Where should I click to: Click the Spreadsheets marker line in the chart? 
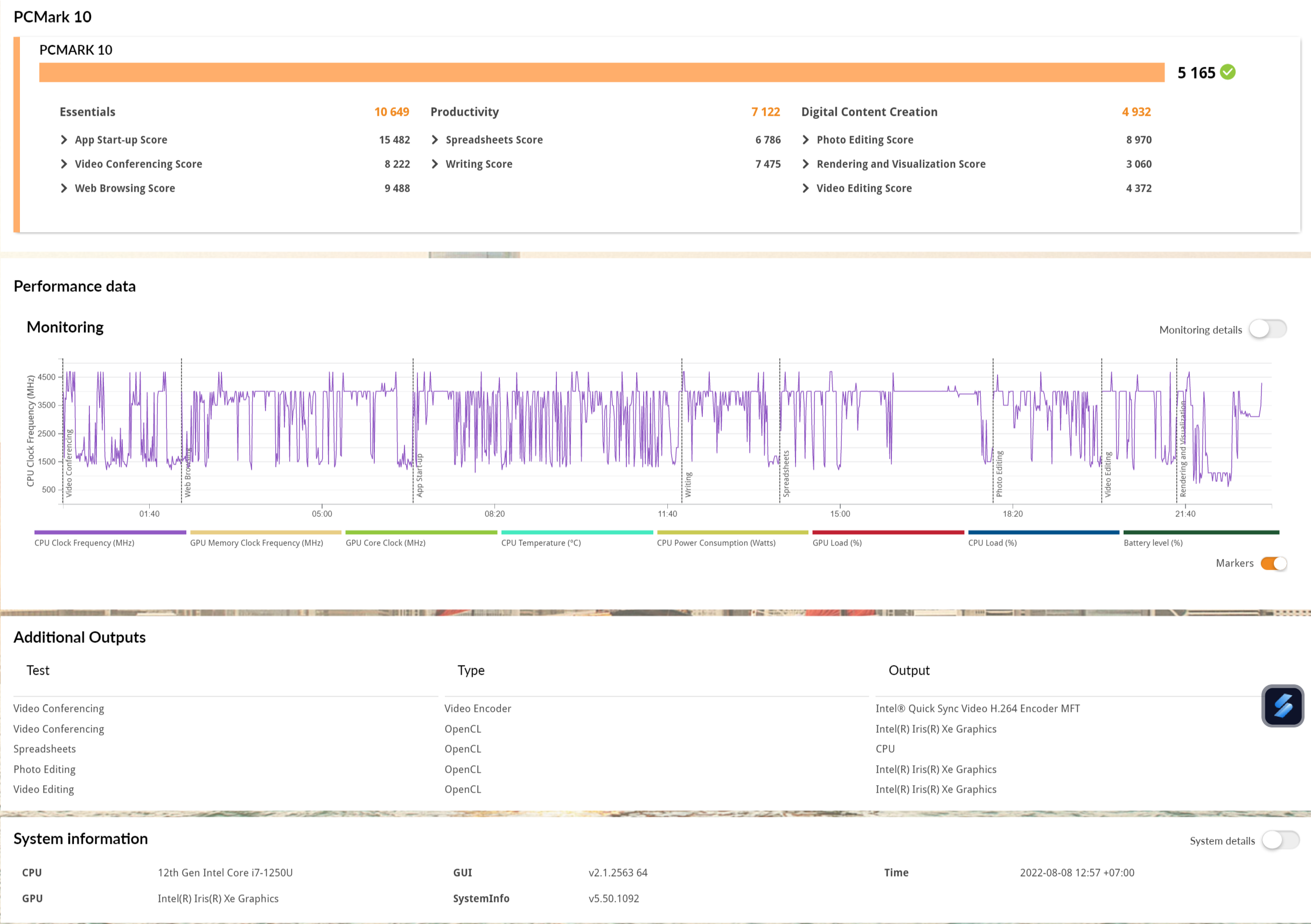point(780,474)
